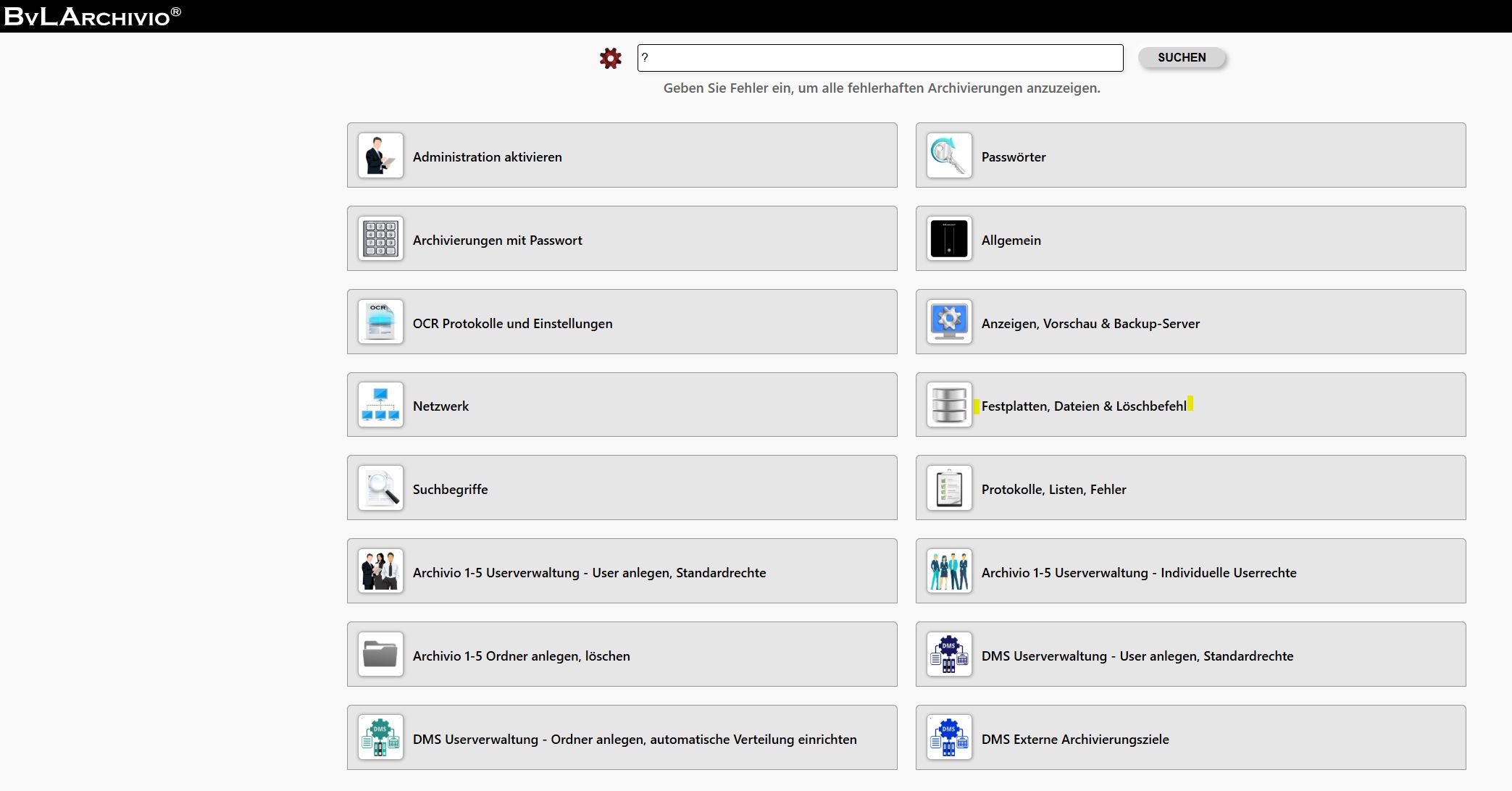1512x791 pixels.
Task: Open Archivio 1-5 Individuelle Userrechte entry
Action: pyautogui.click(x=1138, y=573)
